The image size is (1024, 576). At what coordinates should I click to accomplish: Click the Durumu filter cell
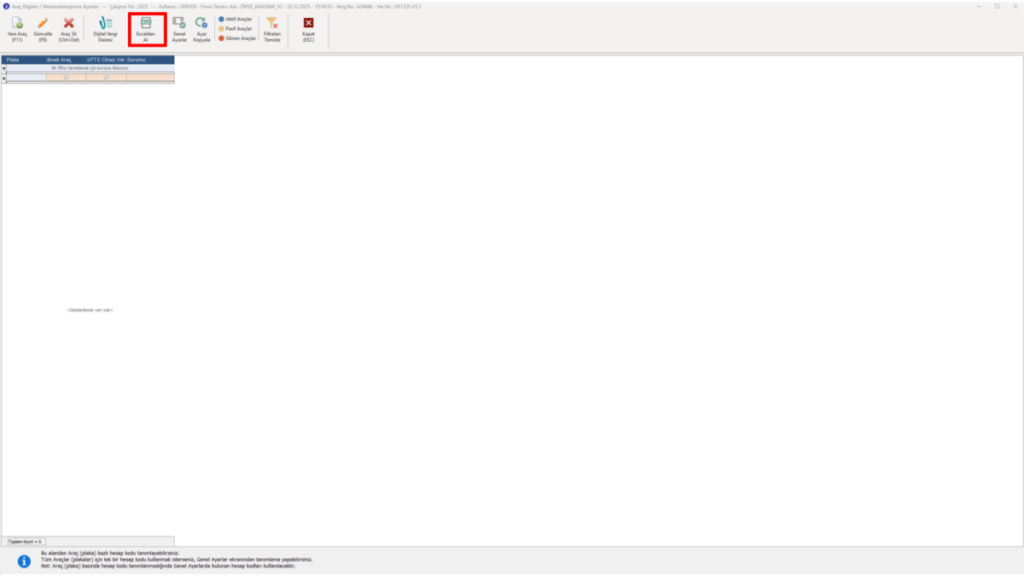click(x=150, y=77)
